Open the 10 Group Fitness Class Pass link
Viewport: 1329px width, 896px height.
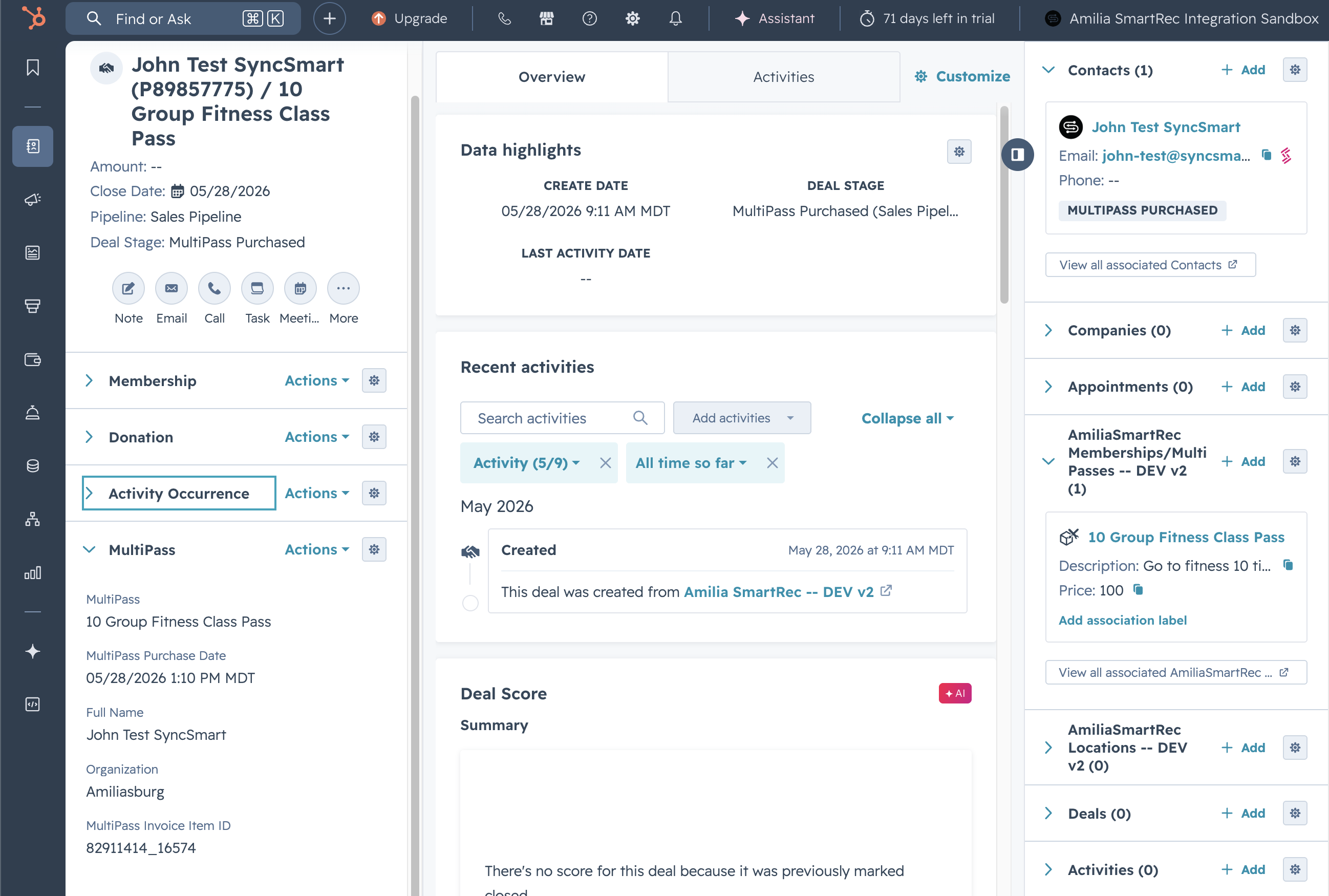click(x=1186, y=537)
